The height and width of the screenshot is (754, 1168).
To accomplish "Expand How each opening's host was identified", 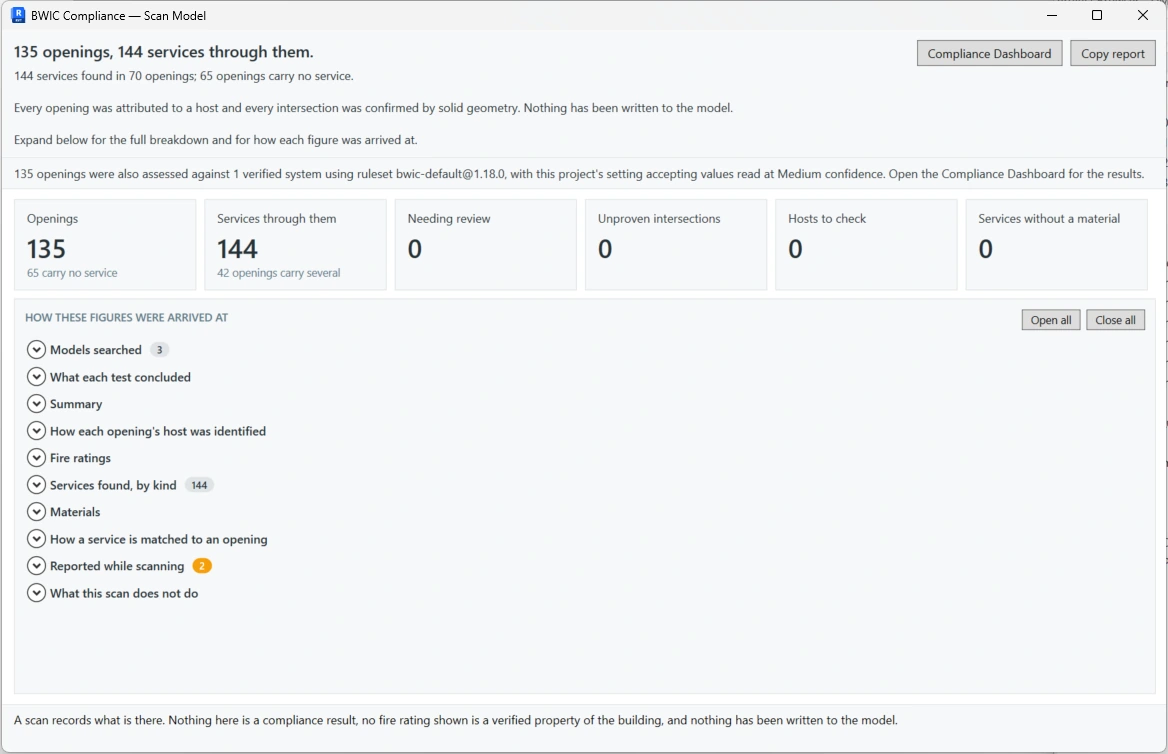I will (36, 431).
